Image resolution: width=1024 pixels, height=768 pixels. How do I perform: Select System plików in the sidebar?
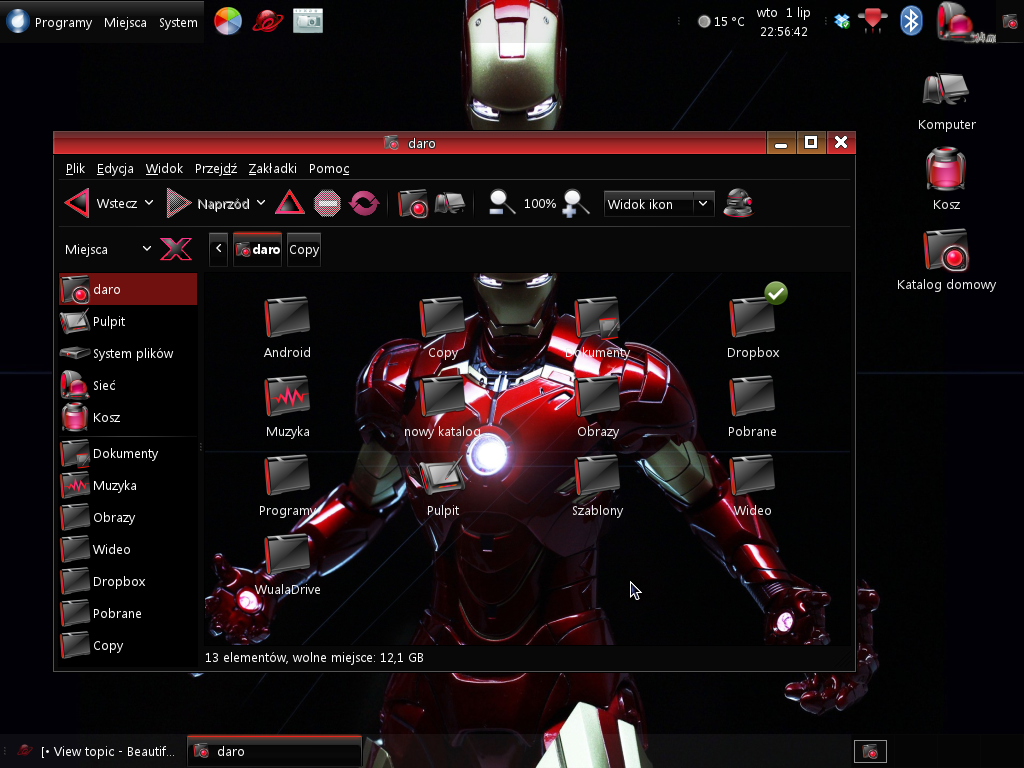tap(128, 353)
